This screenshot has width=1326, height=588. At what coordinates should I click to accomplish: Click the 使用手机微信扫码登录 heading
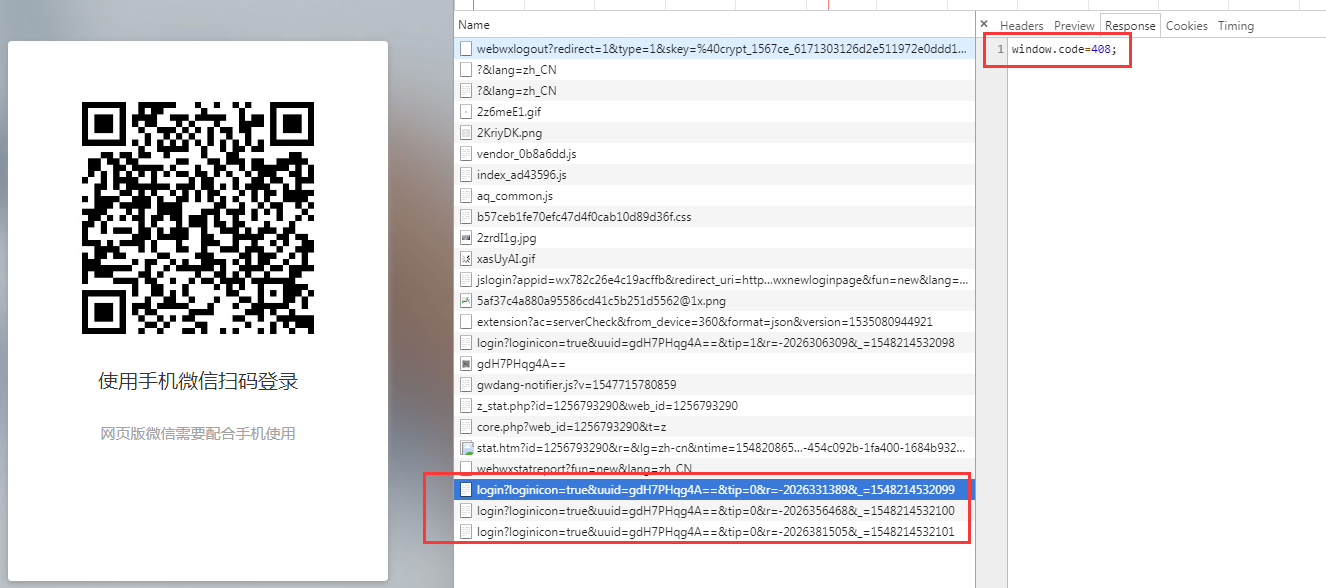198,381
